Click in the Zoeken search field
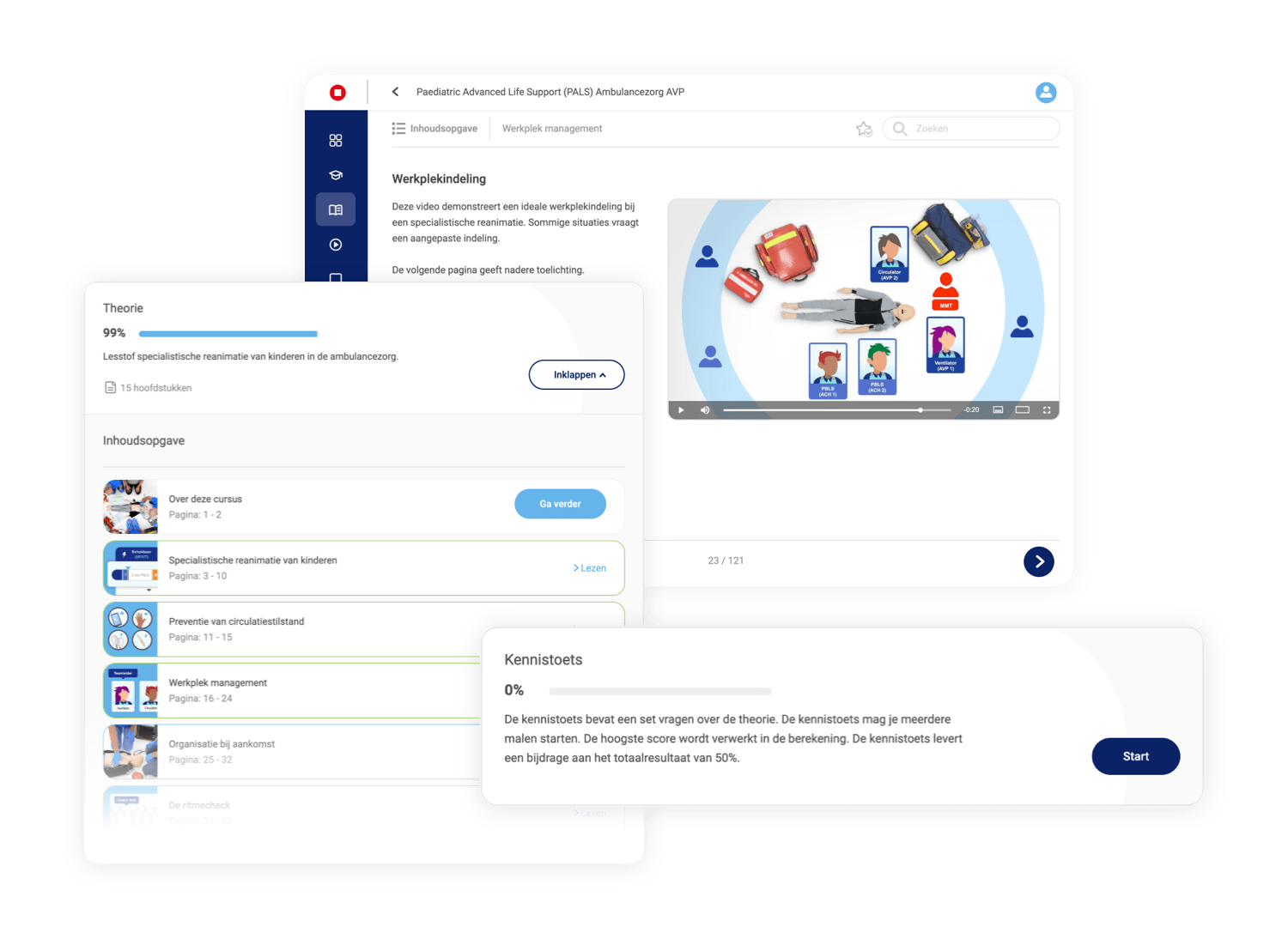 click(x=971, y=129)
